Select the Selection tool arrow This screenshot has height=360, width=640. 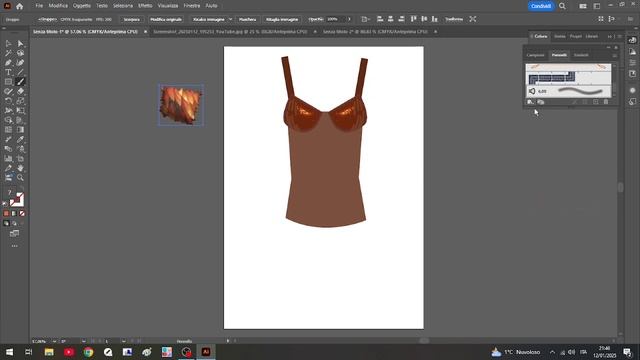pyautogui.click(x=8, y=43)
